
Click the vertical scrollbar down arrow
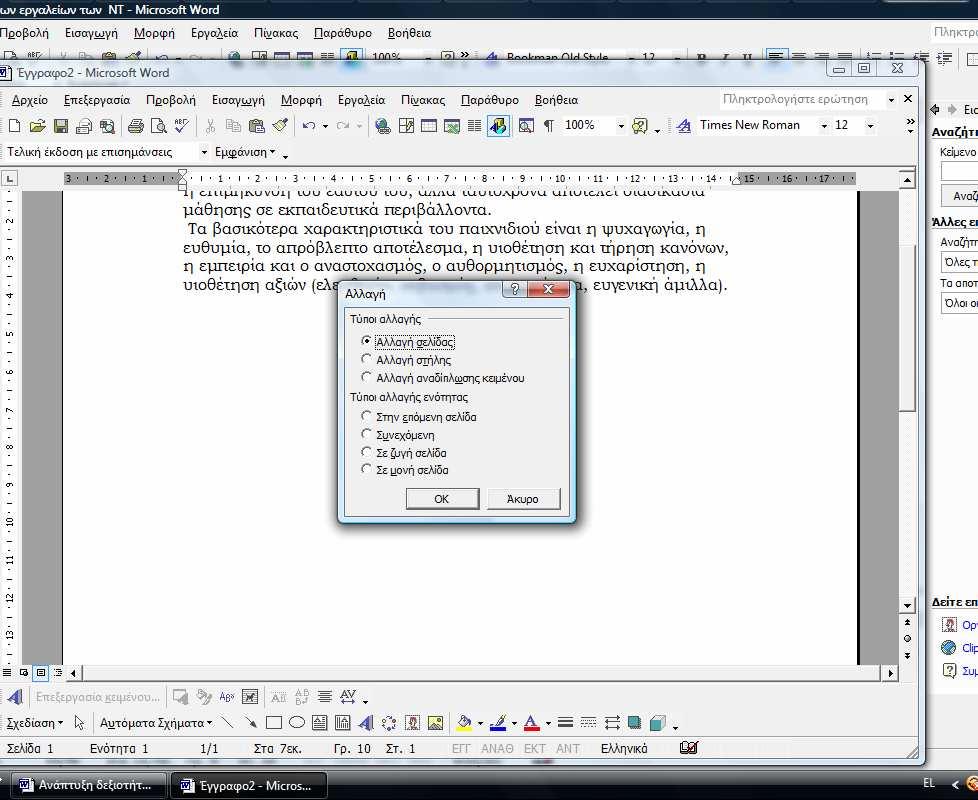click(x=908, y=605)
